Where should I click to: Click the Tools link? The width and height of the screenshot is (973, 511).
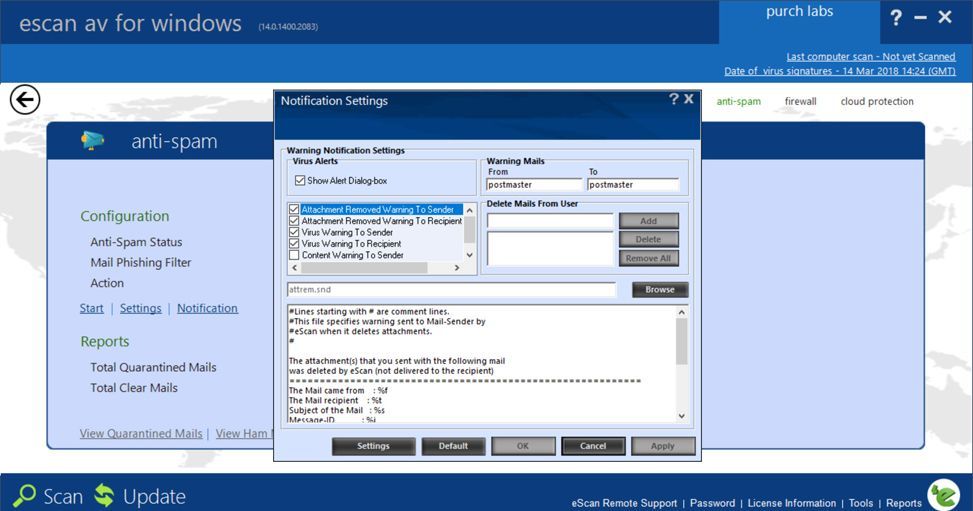(x=861, y=503)
